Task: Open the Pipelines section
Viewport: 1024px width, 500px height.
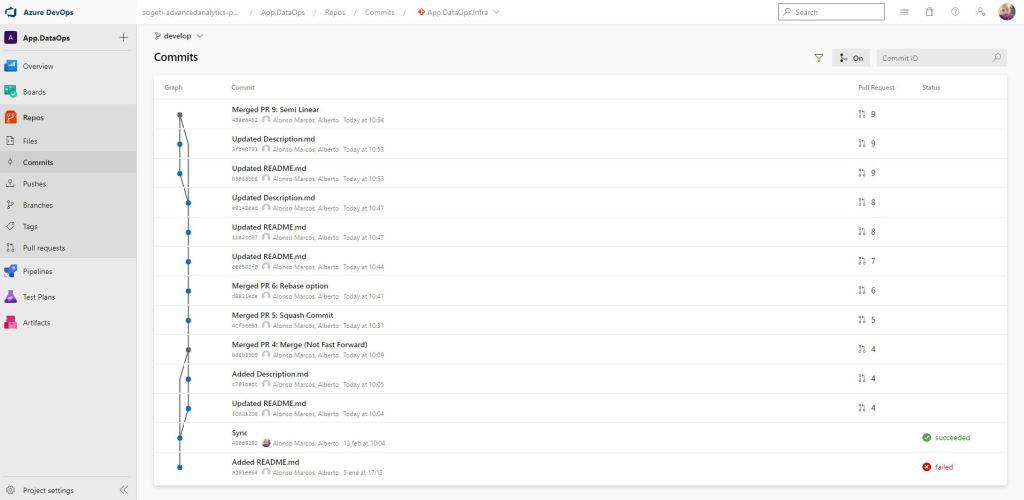Action: [37, 271]
